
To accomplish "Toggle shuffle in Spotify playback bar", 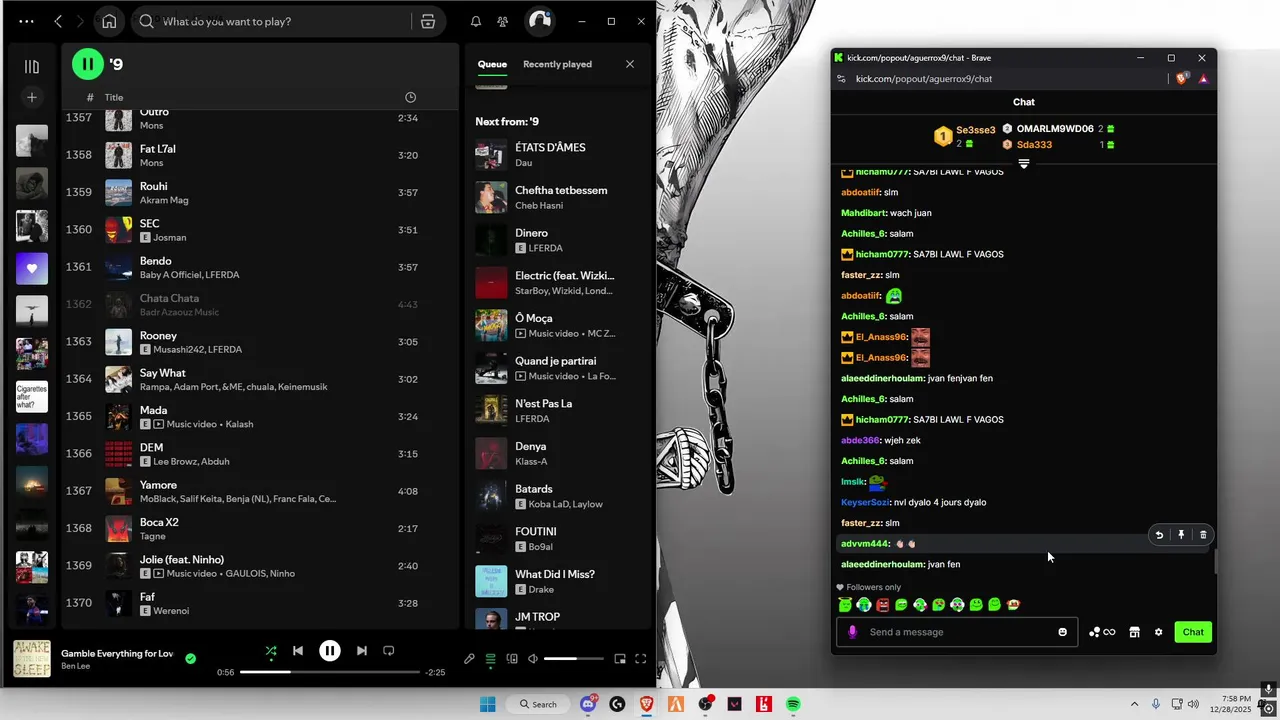I will (x=271, y=651).
